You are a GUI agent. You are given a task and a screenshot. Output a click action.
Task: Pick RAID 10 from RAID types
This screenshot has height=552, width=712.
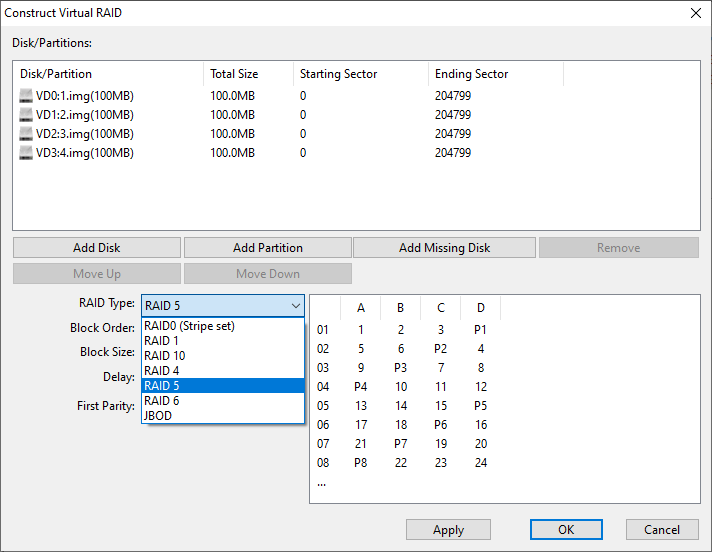[x=165, y=356]
